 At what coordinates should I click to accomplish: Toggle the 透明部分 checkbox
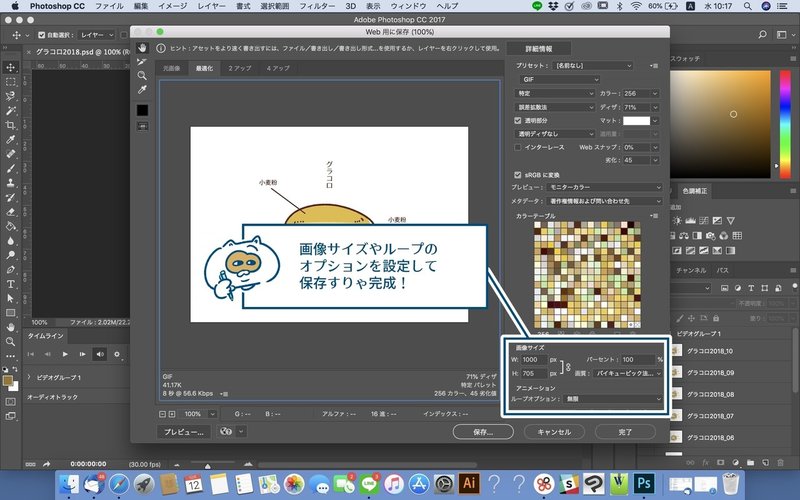[x=518, y=120]
